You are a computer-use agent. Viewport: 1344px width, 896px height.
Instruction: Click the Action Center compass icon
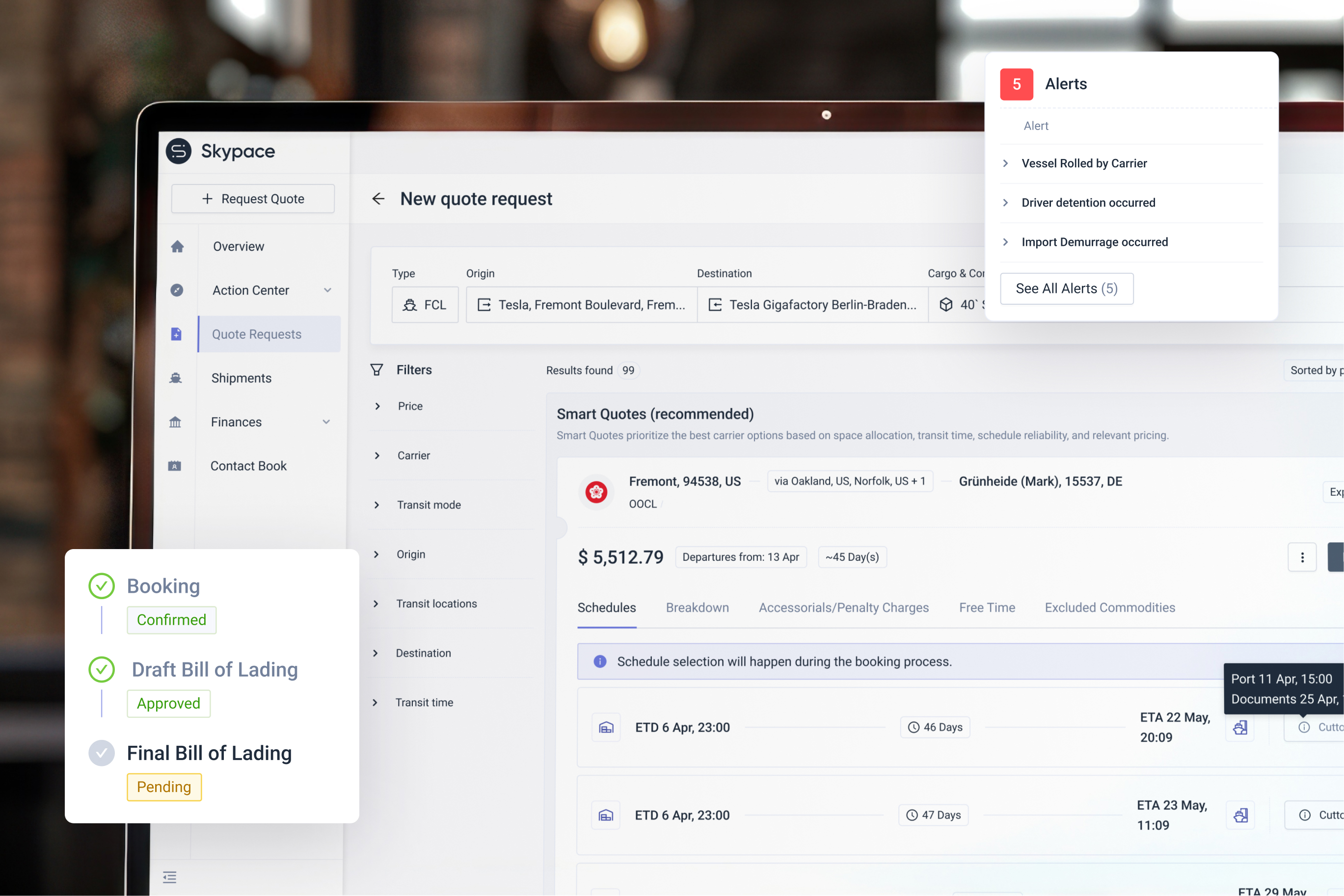(177, 290)
